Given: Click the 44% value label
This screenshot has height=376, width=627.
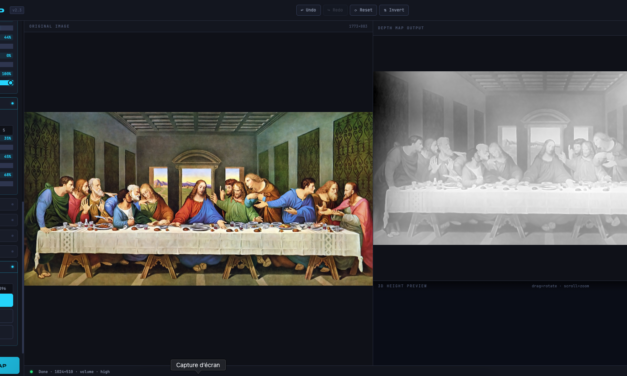Looking at the screenshot, I should click(x=8, y=37).
